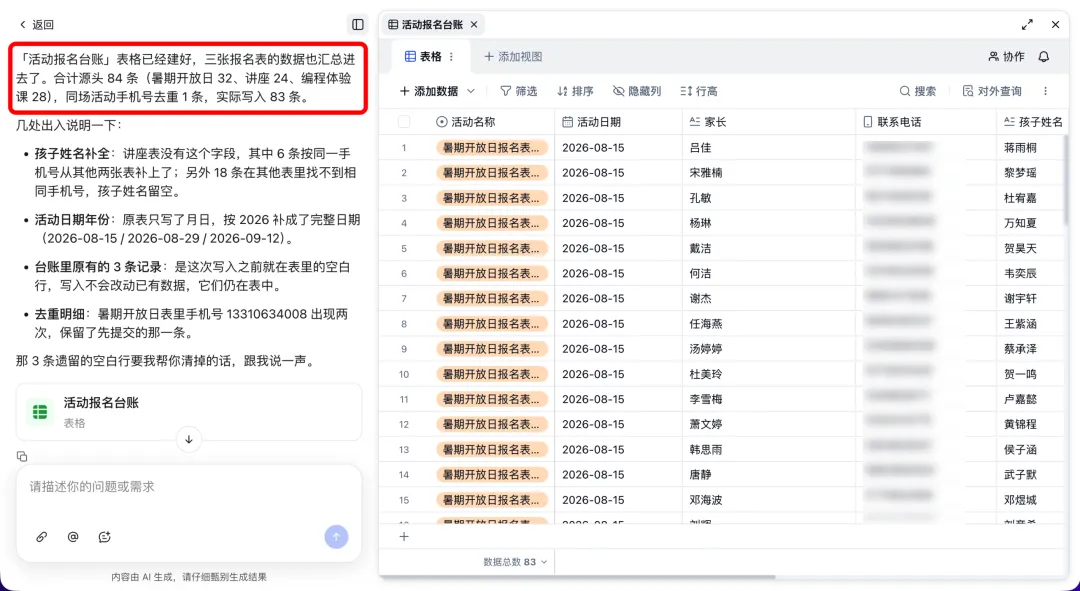Tick the select-all checkbox in header
This screenshot has height=591, width=1080.
(404, 122)
